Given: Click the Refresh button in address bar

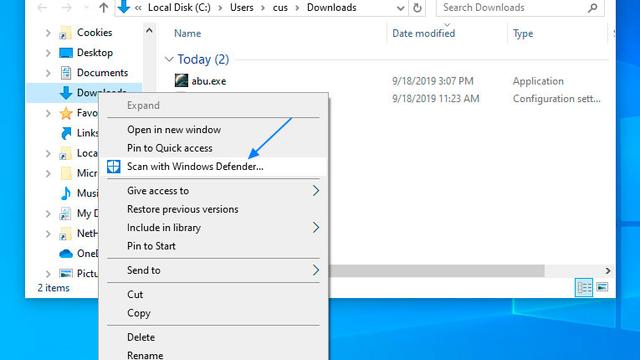Looking at the screenshot, I should click(417, 8).
